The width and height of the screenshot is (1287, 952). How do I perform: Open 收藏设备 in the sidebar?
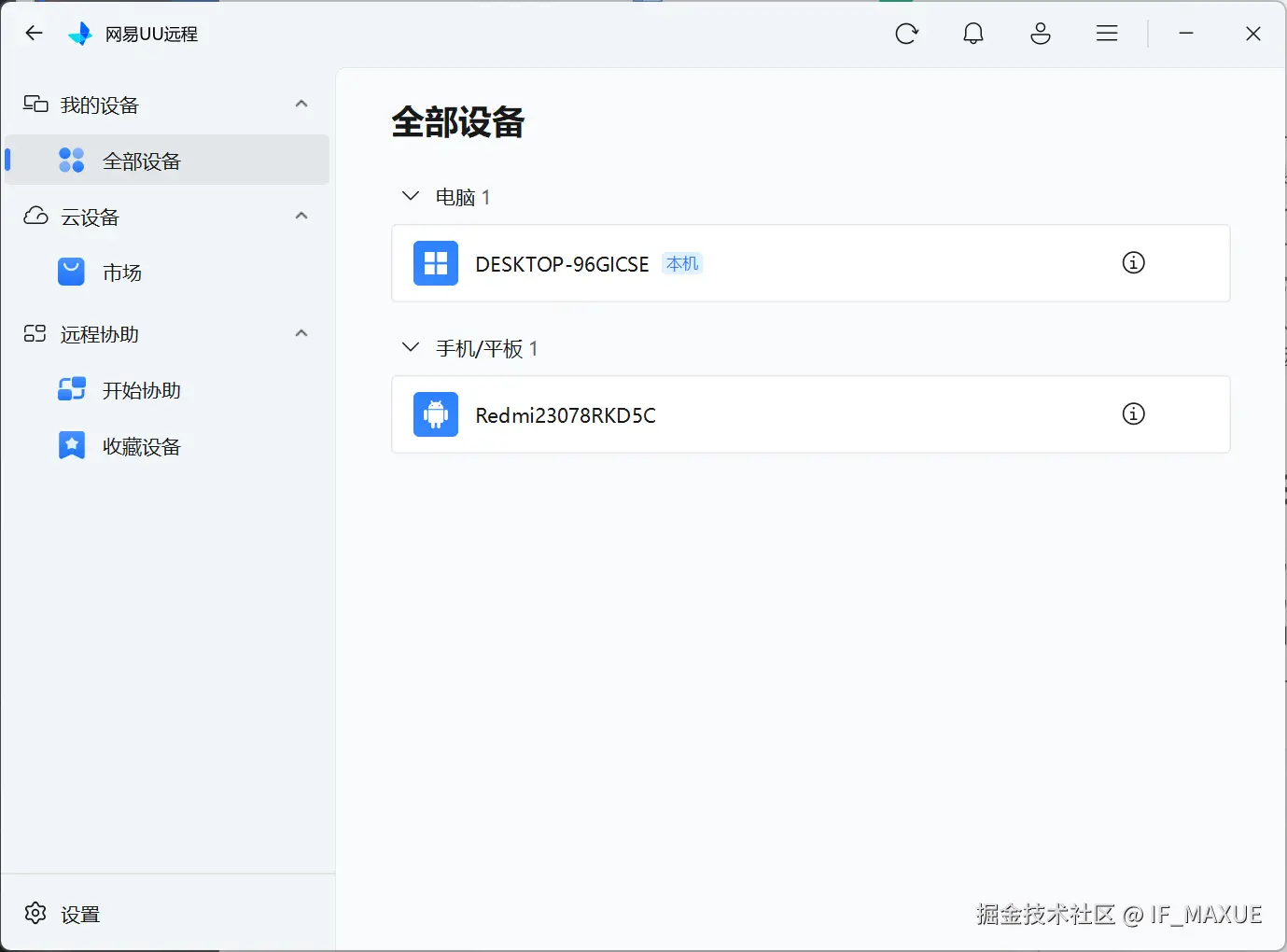point(167,445)
